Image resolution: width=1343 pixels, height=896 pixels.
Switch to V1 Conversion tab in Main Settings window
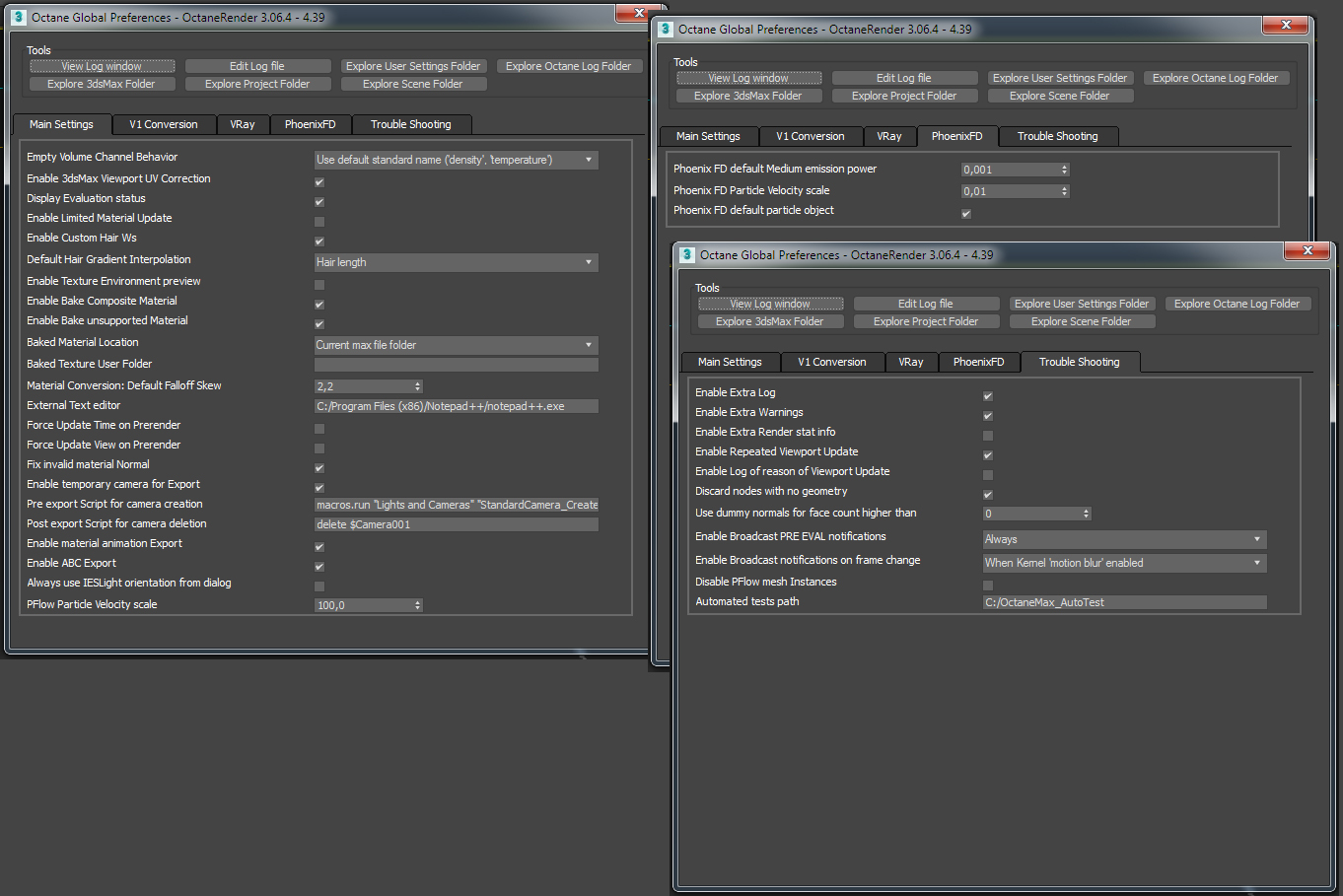[x=164, y=124]
